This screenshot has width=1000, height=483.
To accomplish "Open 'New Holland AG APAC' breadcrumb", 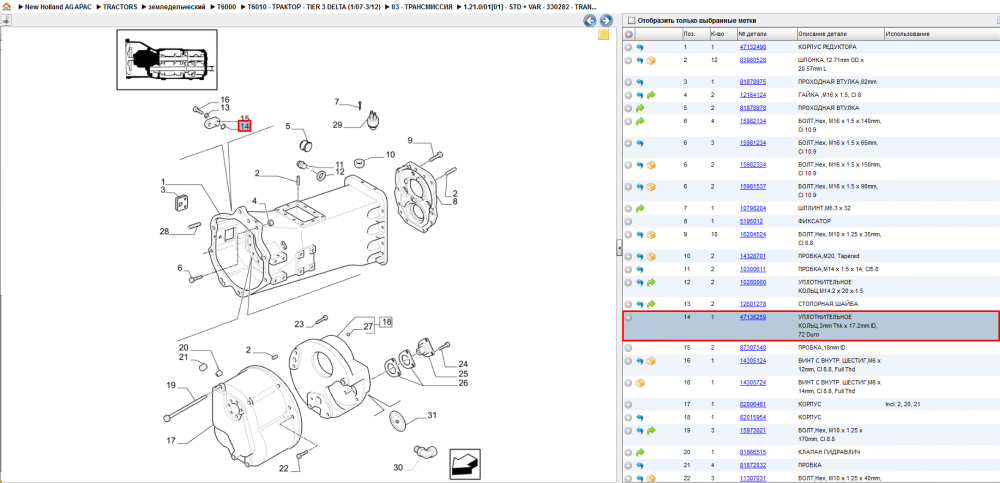I will pyautogui.click(x=56, y=6).
